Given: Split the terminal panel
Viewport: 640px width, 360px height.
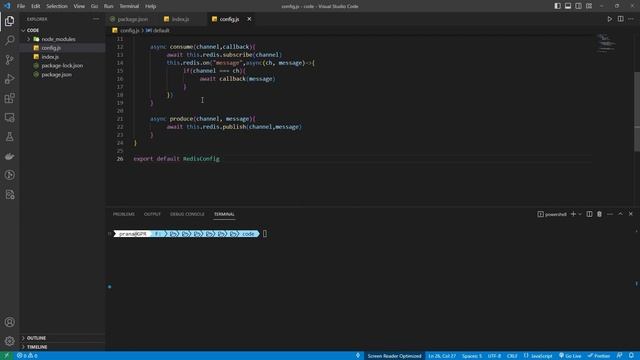Looking at the screenshot, I should [589, 214].
